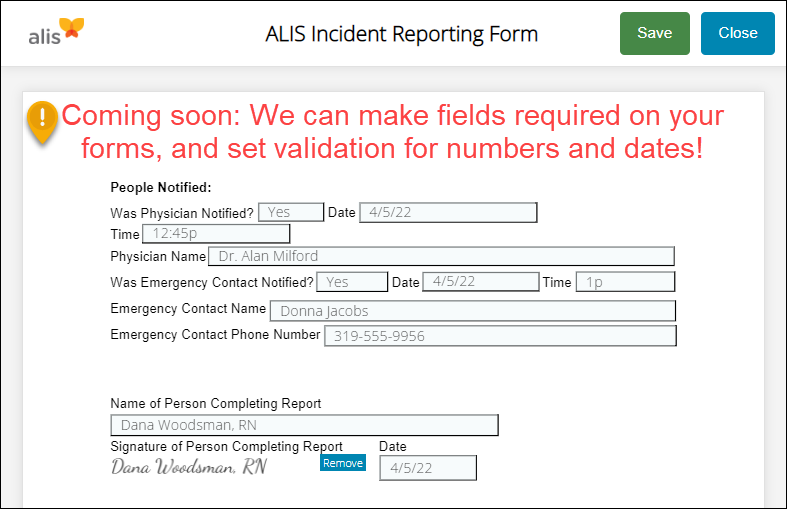Edit the Was Physician Notified field
The width and height of the screenshot is (787, 509).
[291, 212]
